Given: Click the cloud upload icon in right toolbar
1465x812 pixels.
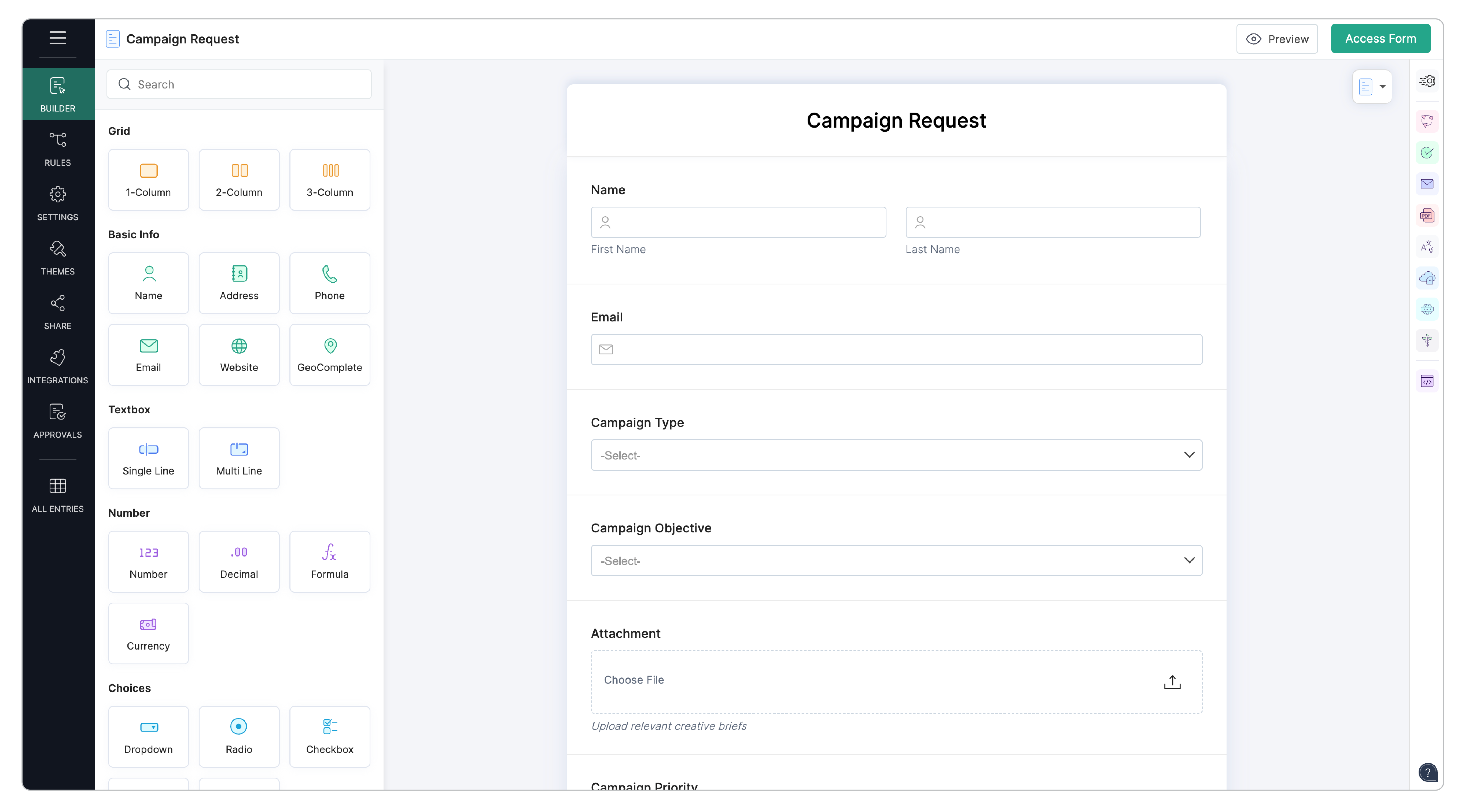Looking at the screenshot, I should click(1426, 279).
